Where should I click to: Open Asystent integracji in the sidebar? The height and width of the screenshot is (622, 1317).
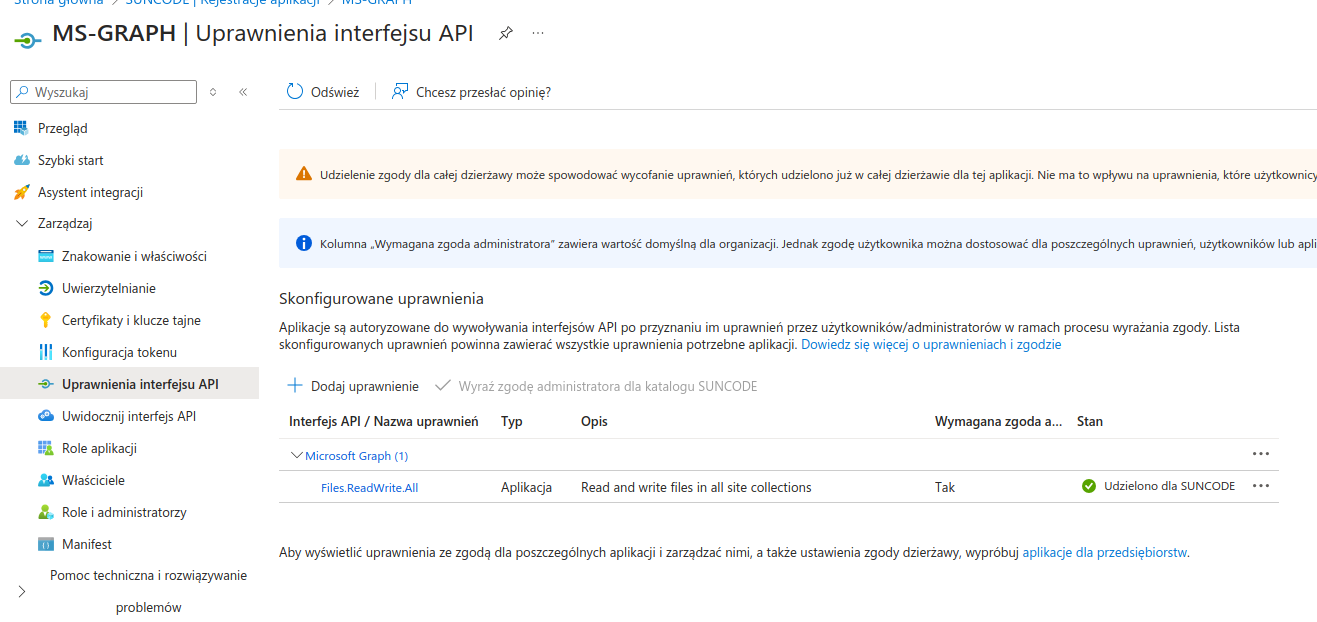click(x=91, y=192)
